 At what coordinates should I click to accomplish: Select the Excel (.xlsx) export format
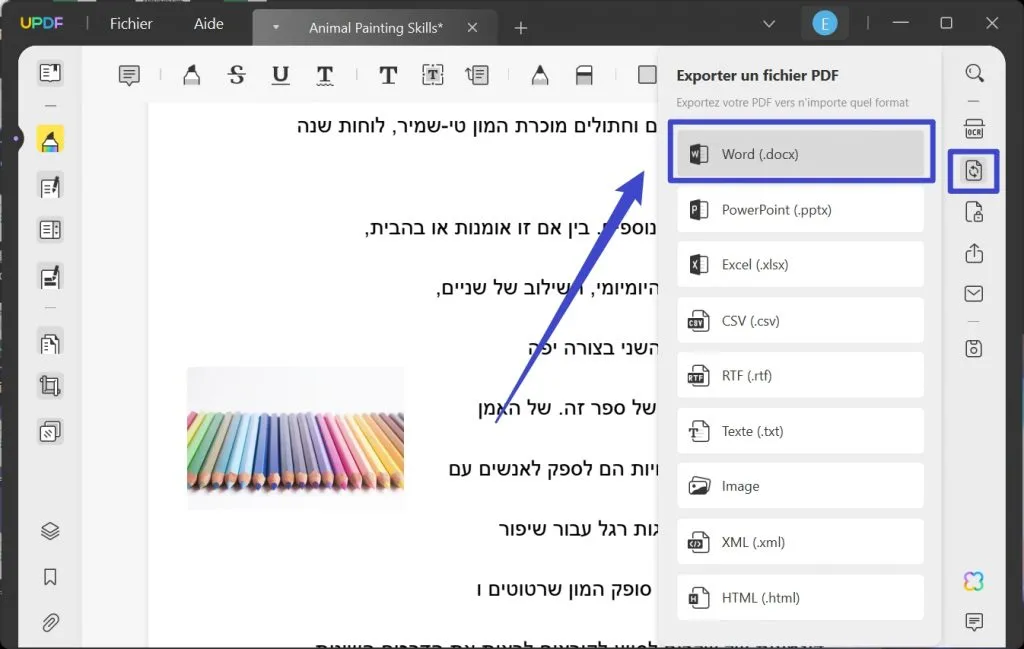click(800, 264)
